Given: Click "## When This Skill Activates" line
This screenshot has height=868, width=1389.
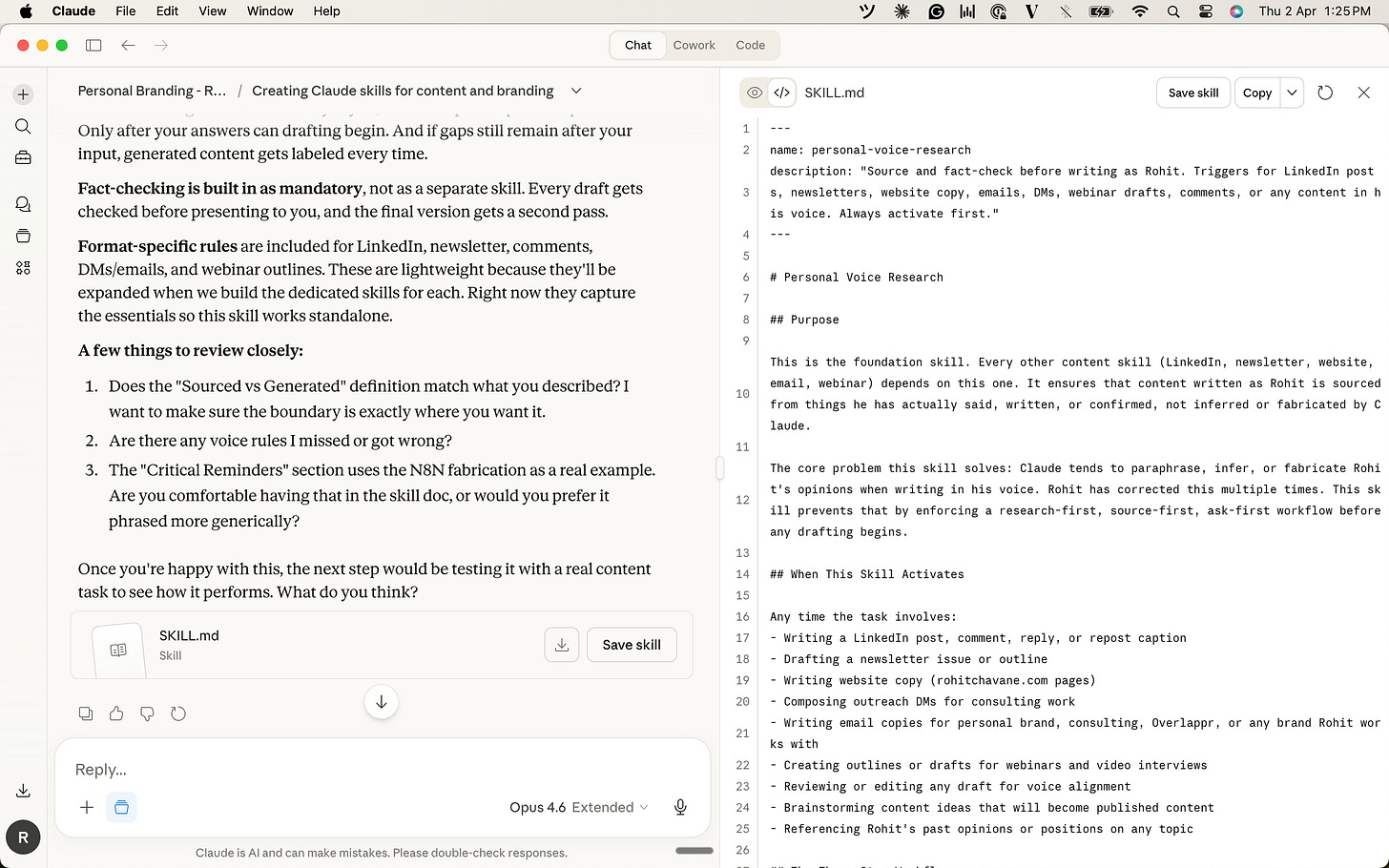Looking at the screenshot, I should coord(867,574).
